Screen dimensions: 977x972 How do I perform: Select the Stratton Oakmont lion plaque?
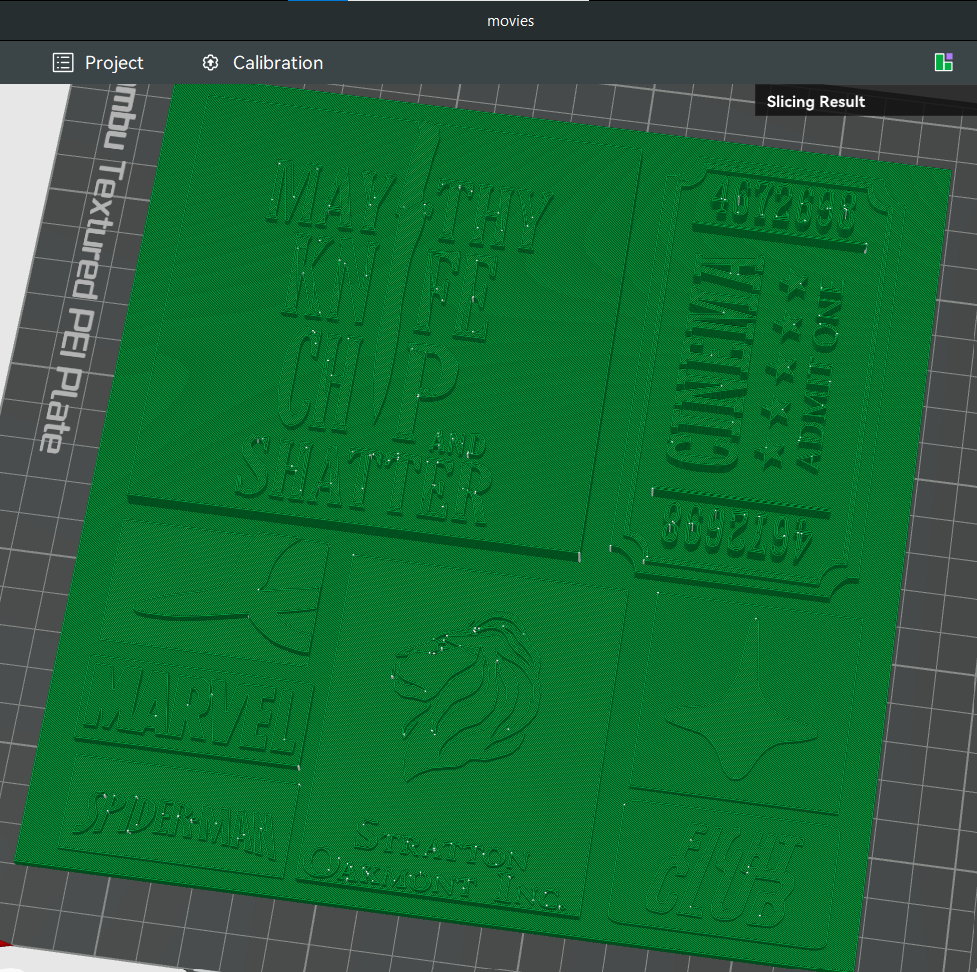point(461,735)
